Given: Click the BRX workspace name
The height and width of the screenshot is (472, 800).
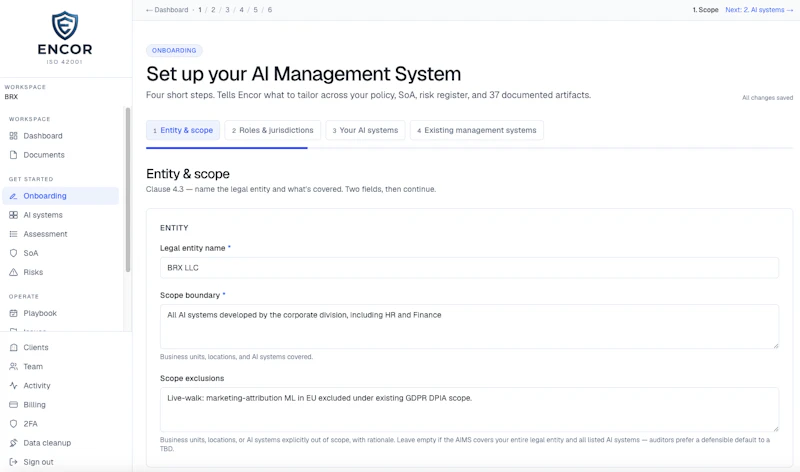Looking at the screenshot, I should (11, 96).
